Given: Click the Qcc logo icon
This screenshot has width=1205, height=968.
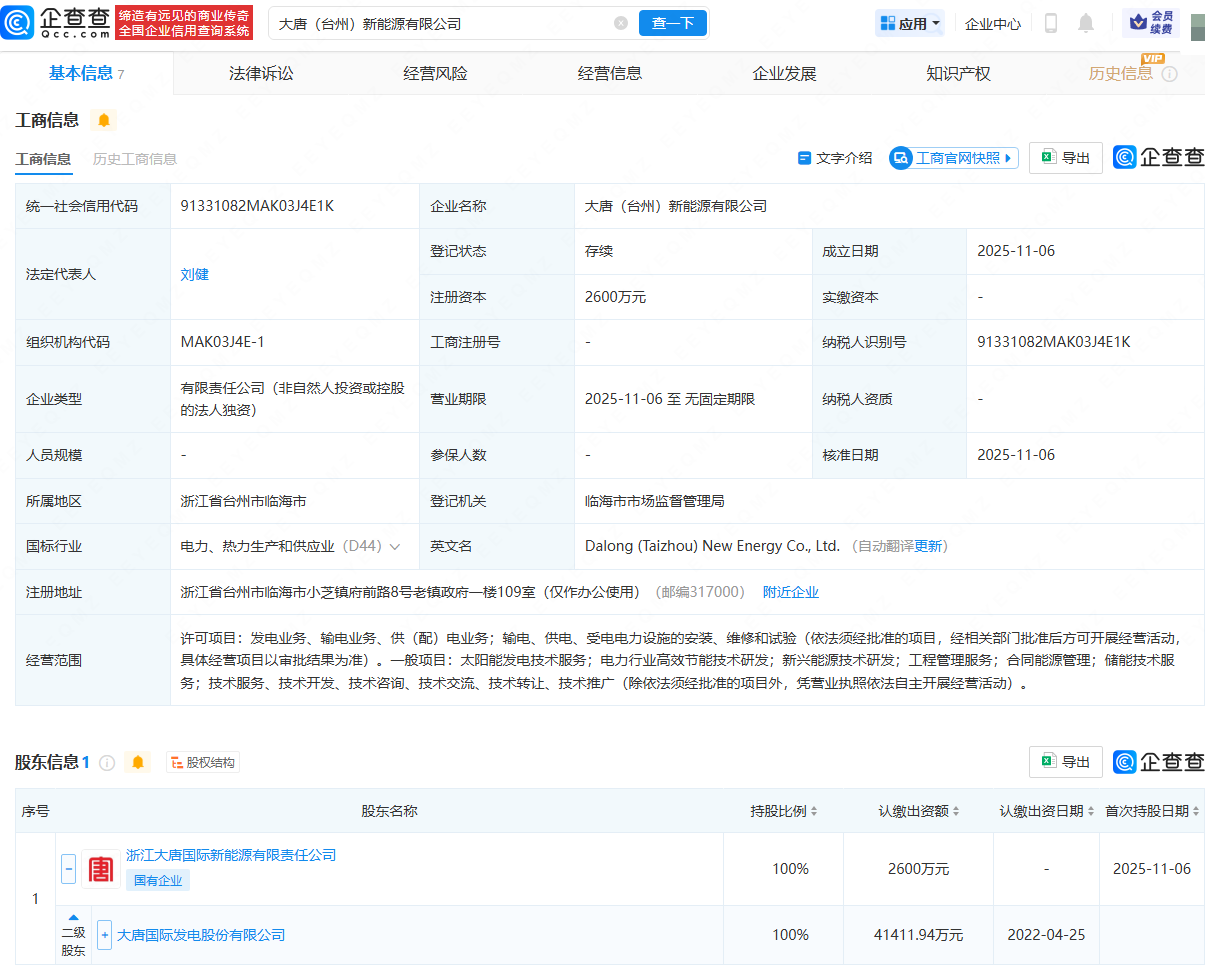Looking at the screenshot, I should (x=18, y=22).
